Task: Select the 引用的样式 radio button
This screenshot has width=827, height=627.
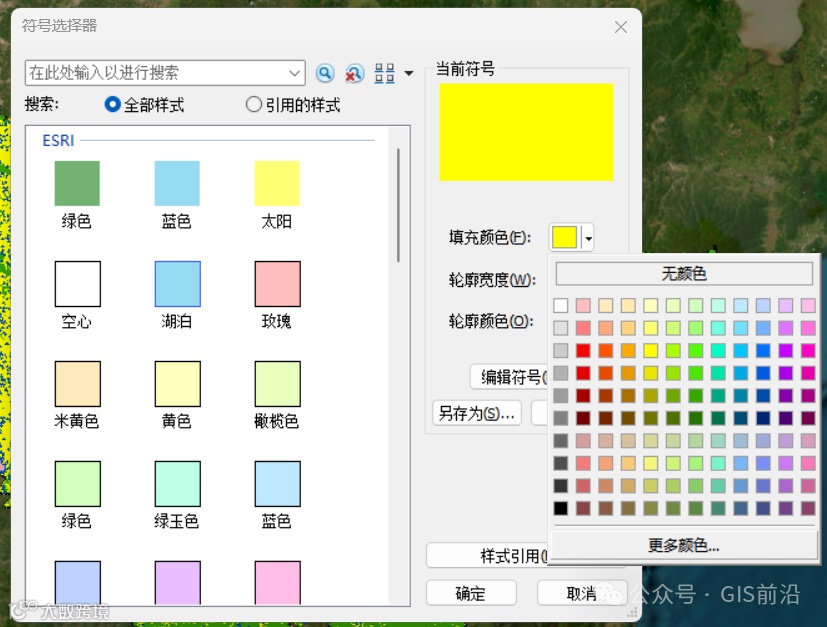Action: tap(254, 104)
